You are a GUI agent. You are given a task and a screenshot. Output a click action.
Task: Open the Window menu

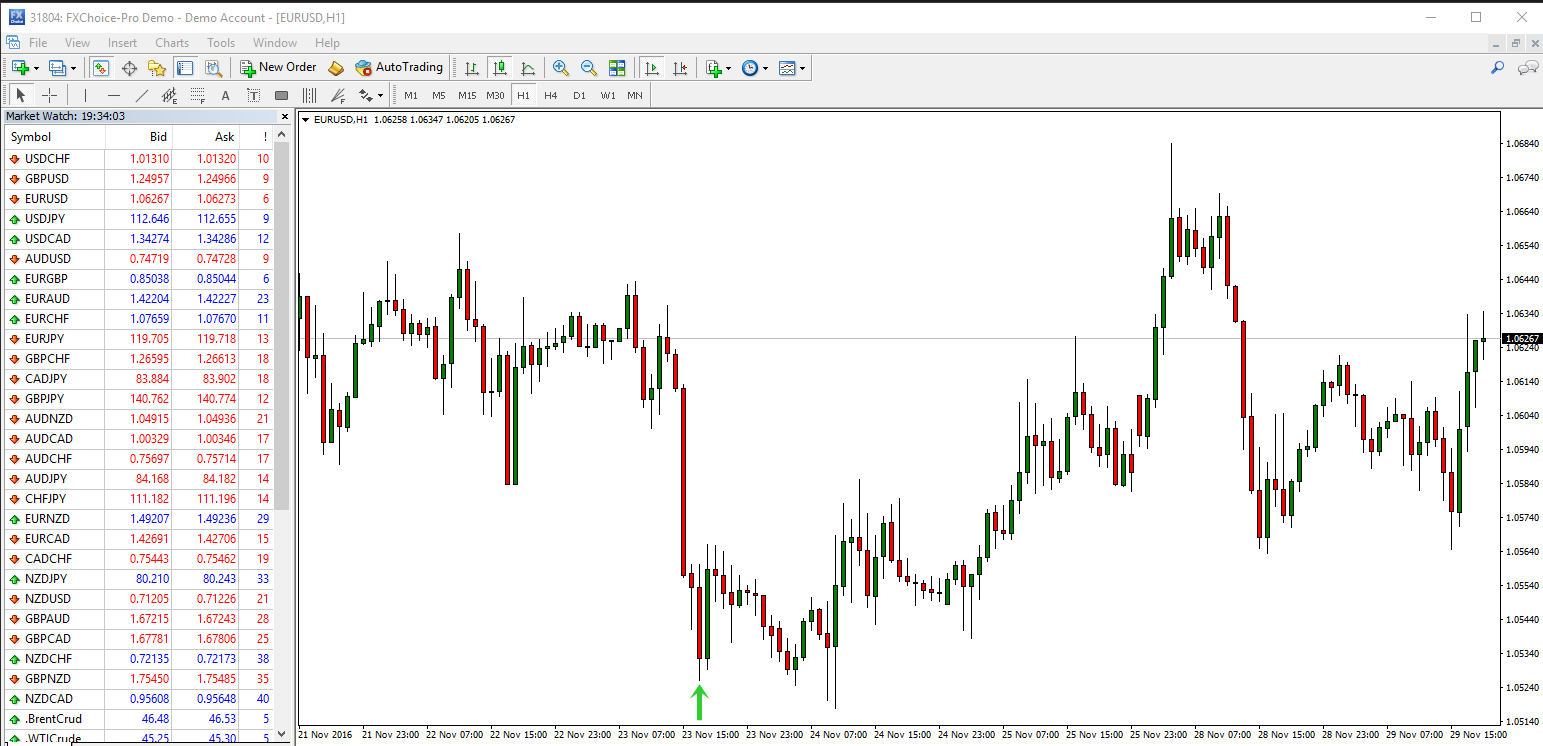point(275,43)
